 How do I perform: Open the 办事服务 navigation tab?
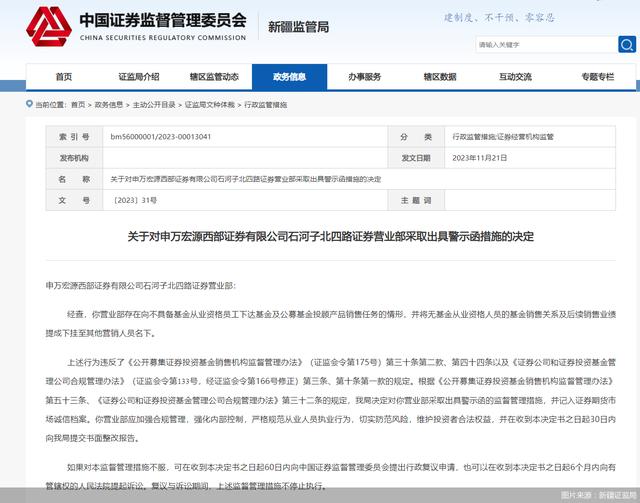tap(364, 77)
